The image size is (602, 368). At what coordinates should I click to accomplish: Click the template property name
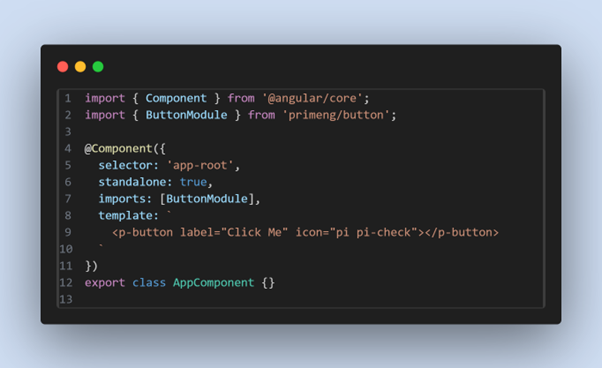(x=125, y=216)
